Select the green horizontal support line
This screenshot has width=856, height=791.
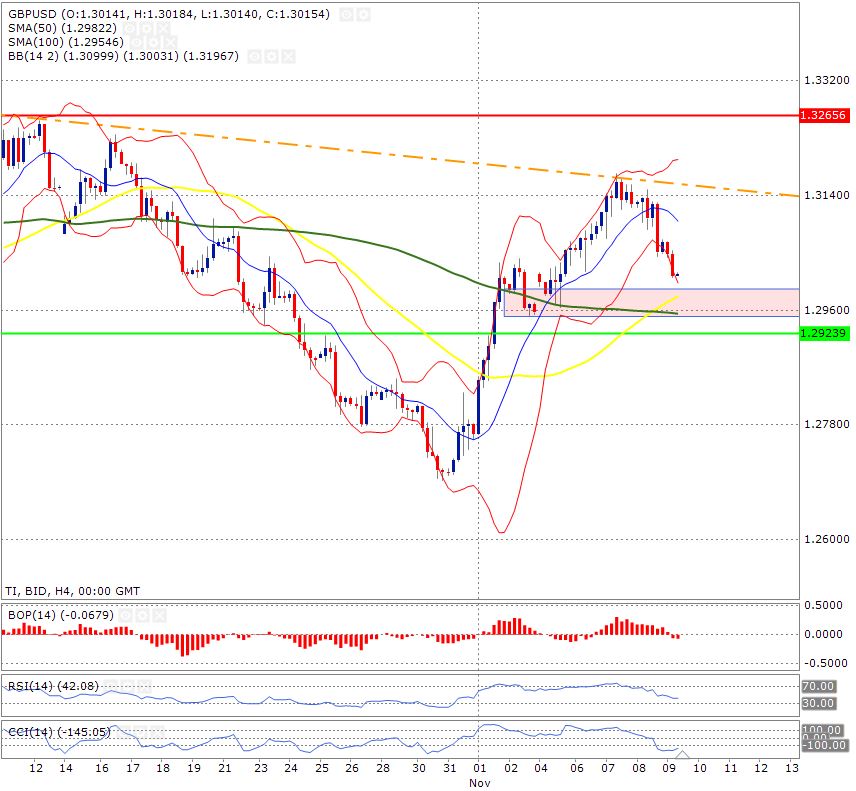400,333
